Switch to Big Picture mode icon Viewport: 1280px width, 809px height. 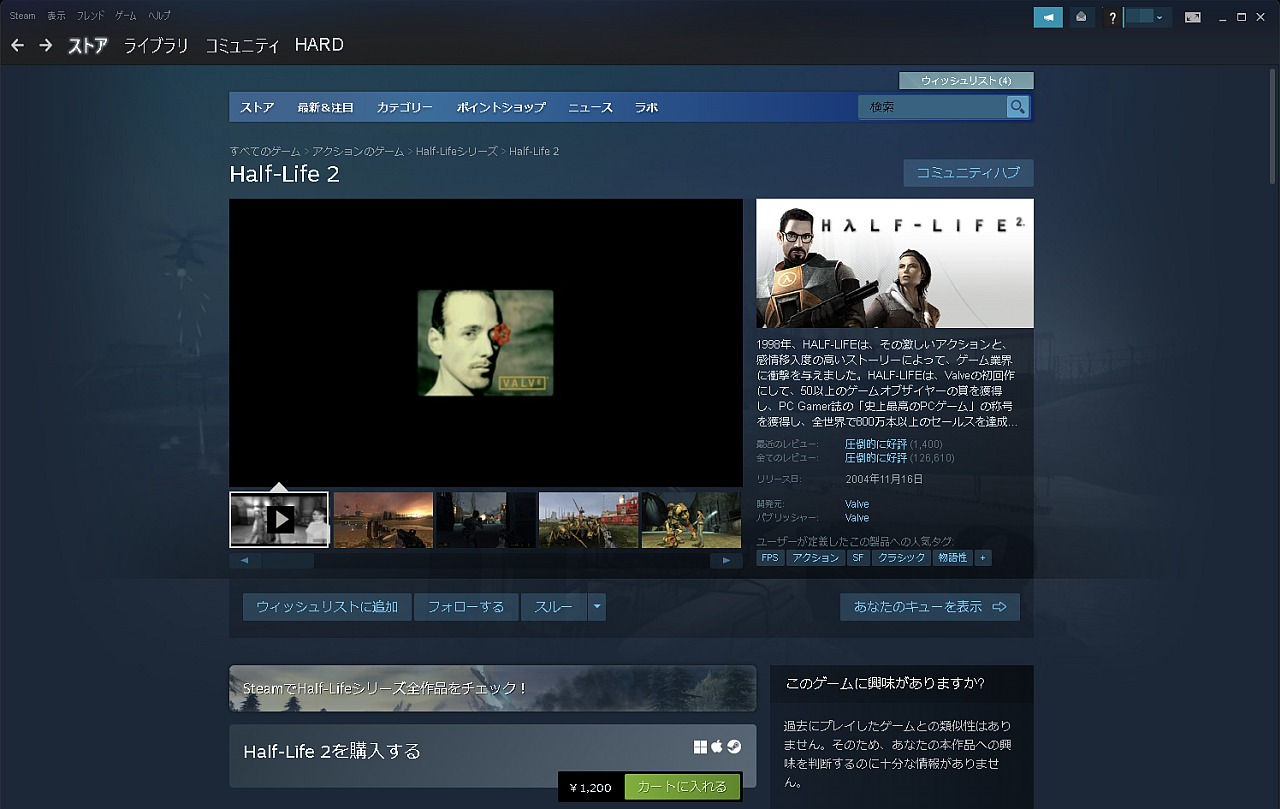(1192, 17)
